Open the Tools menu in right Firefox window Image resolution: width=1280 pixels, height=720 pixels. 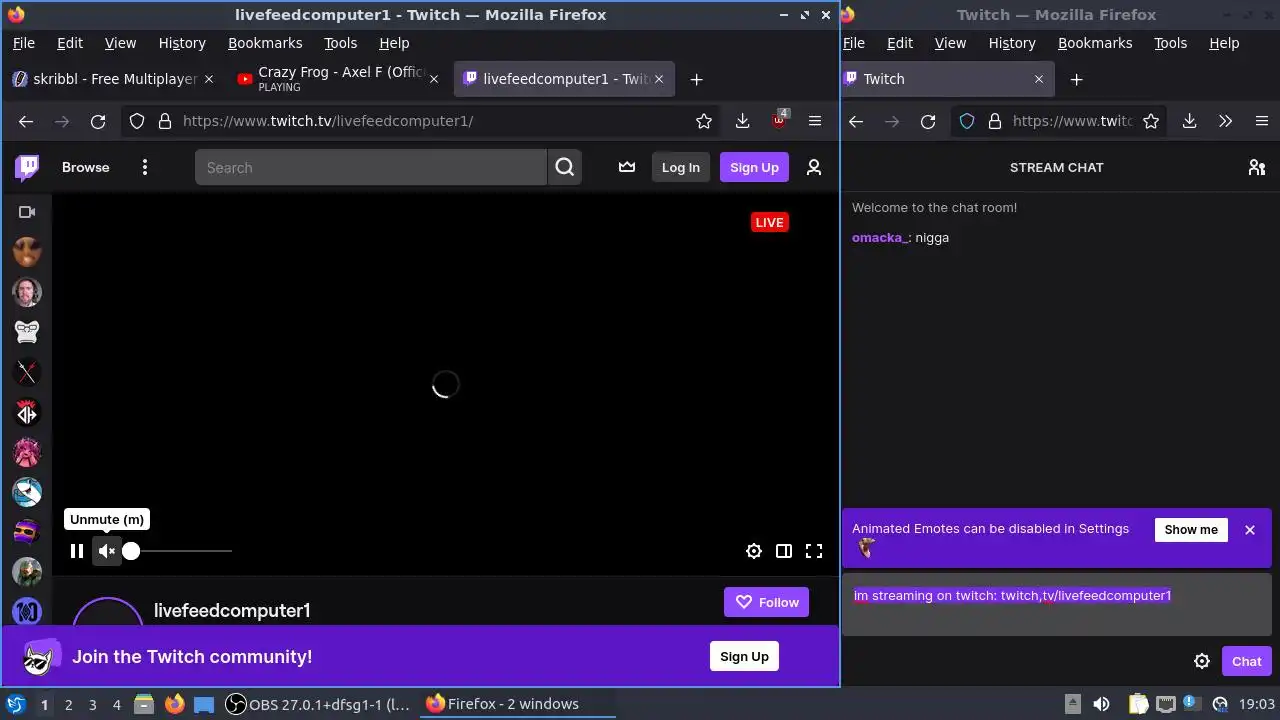(x=1170, y=43)
